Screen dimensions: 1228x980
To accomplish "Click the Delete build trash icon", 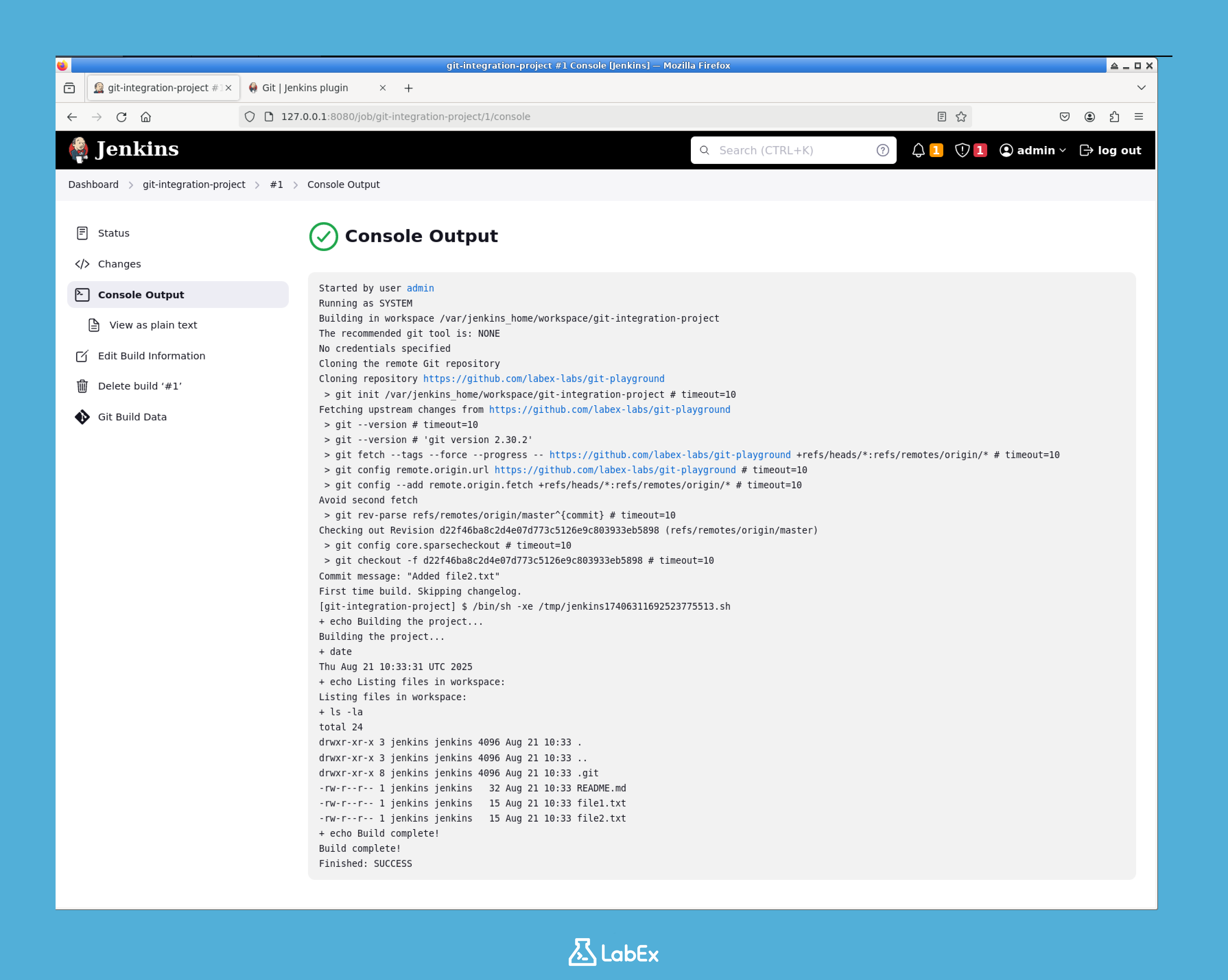I will [x=82, y=386].
